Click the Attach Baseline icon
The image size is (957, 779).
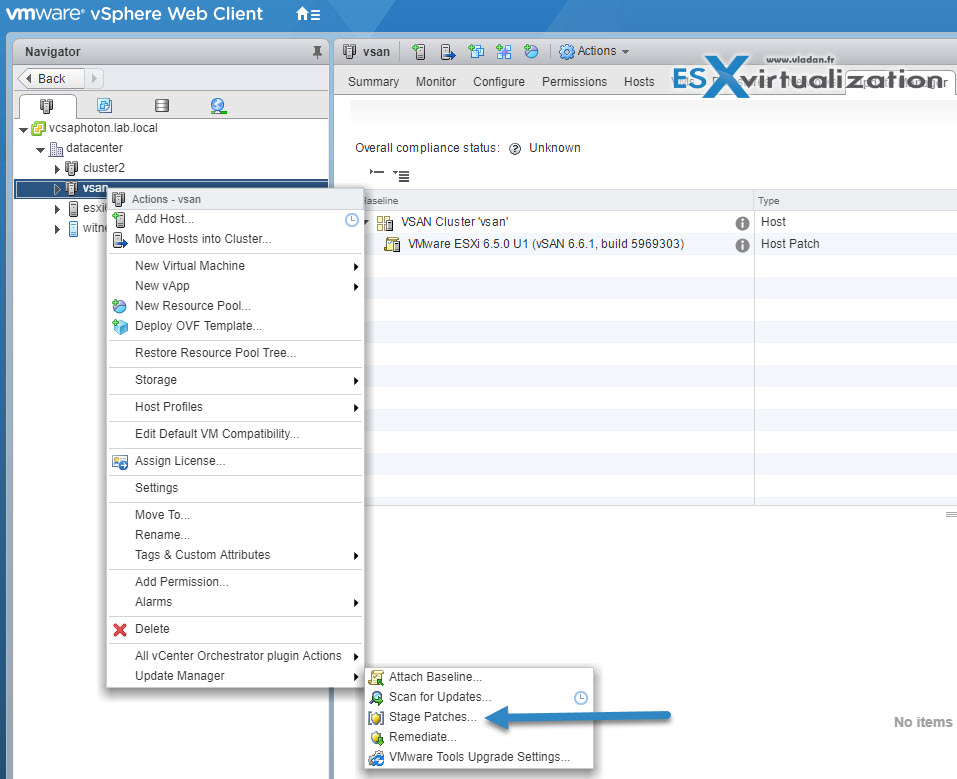(377, 677)
